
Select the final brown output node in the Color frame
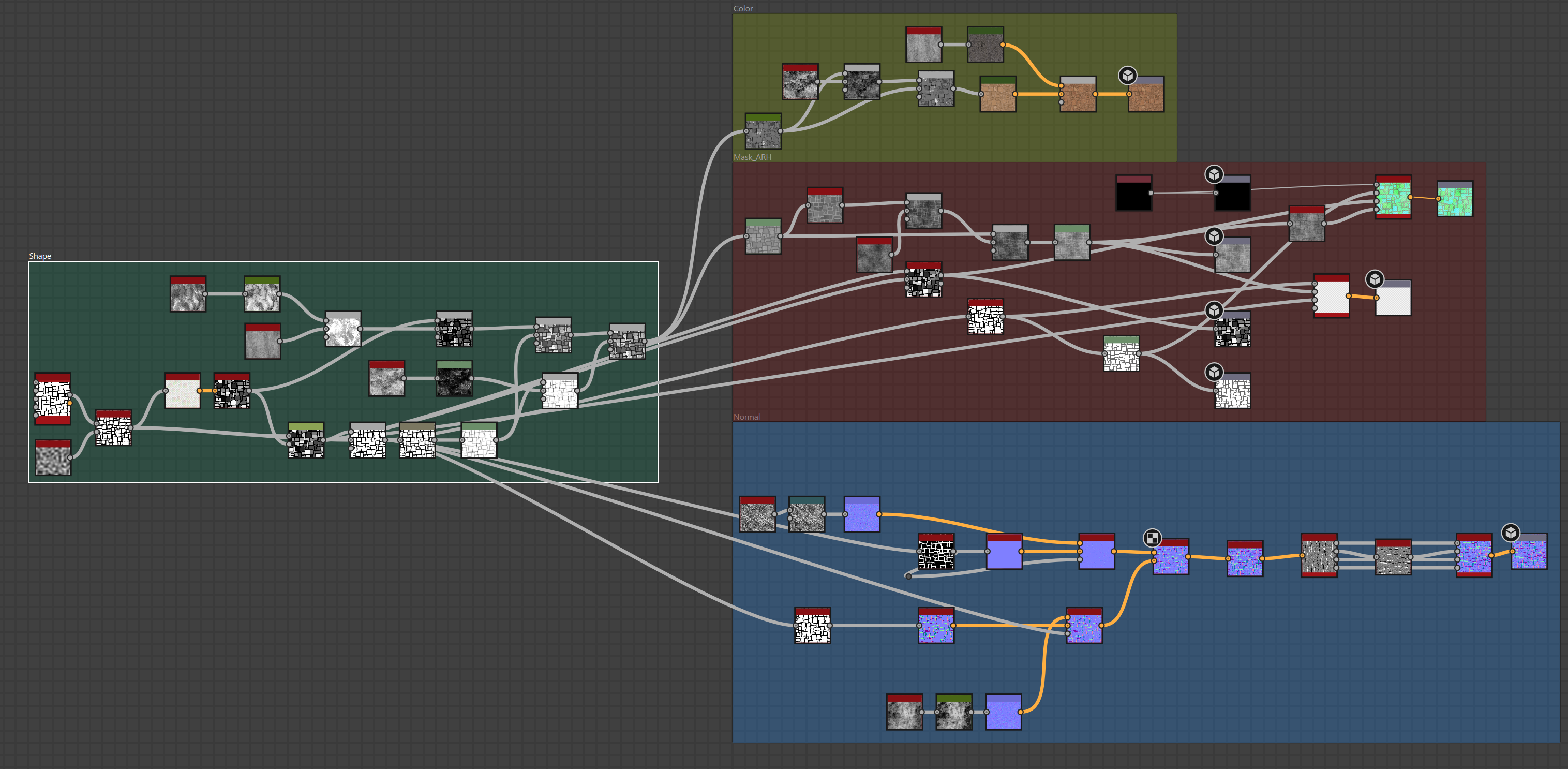(x=1146, y=94)
